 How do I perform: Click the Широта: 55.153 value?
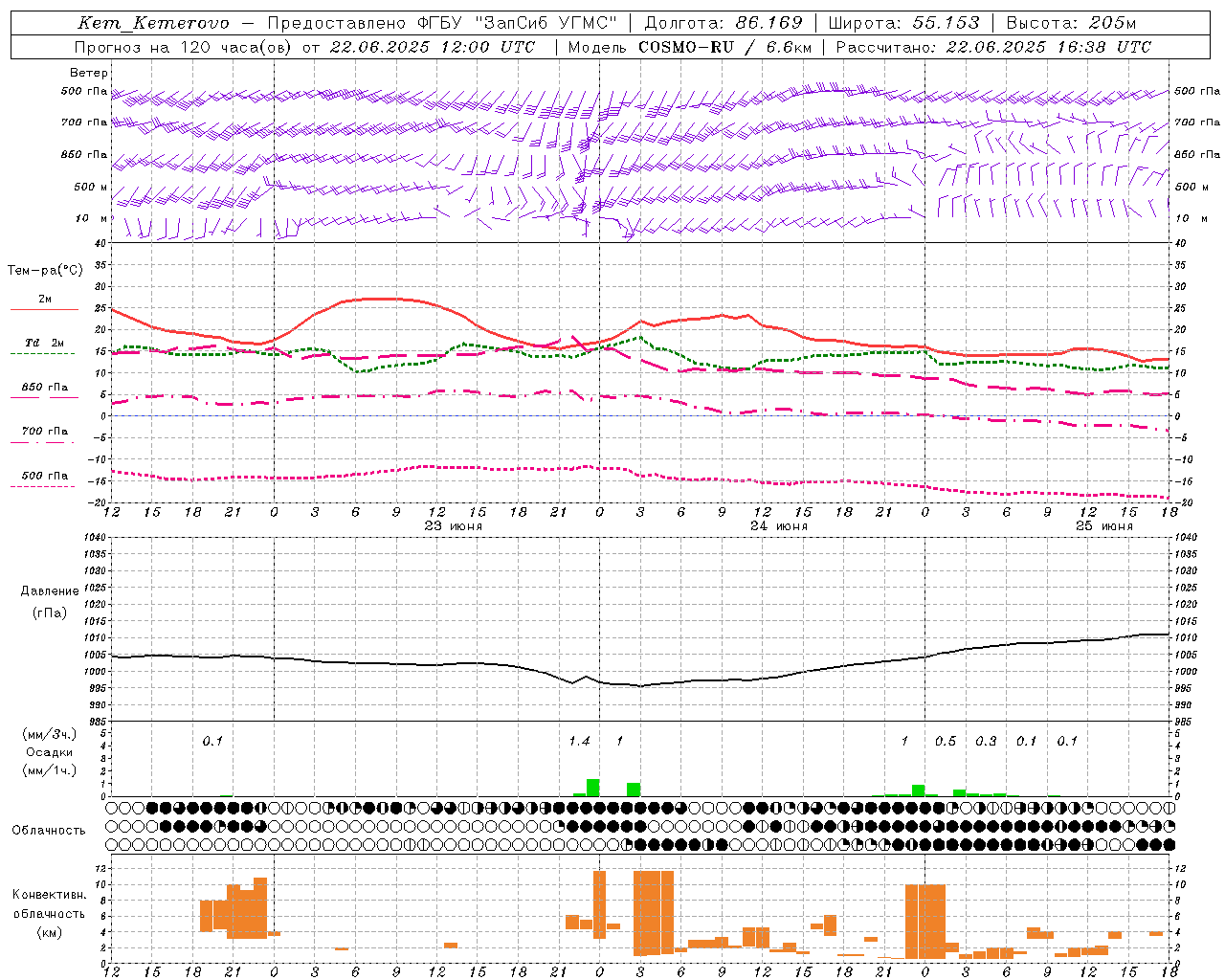coord(903,23)
